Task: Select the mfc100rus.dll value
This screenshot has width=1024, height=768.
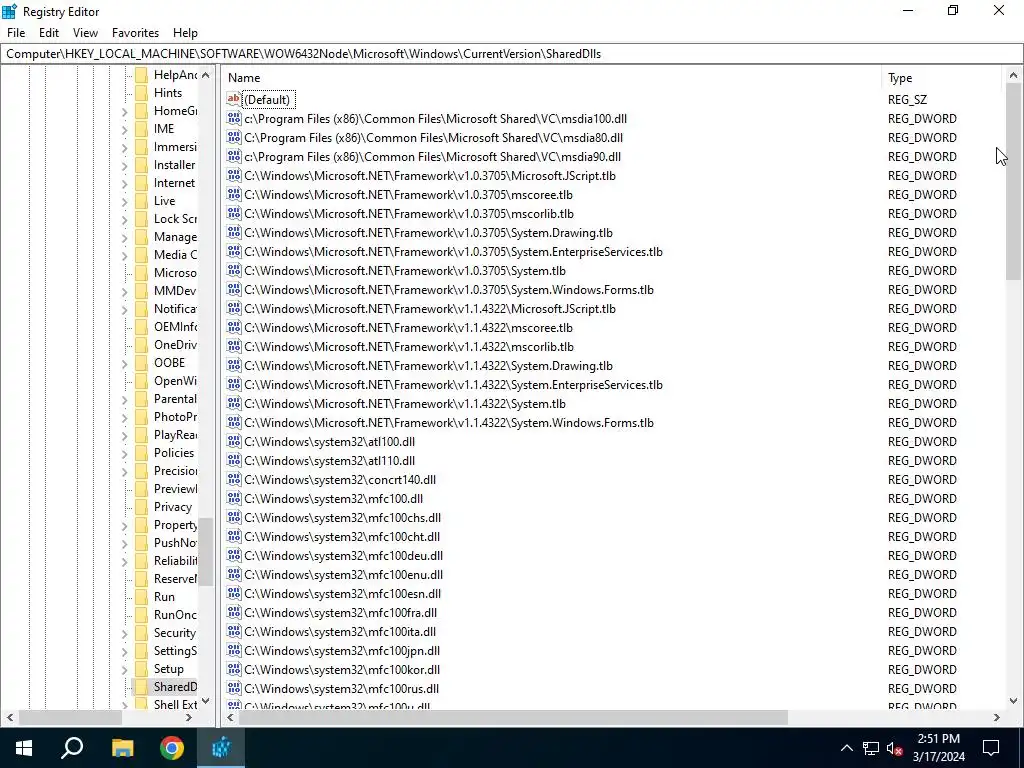Action: [x=342, y=688]
